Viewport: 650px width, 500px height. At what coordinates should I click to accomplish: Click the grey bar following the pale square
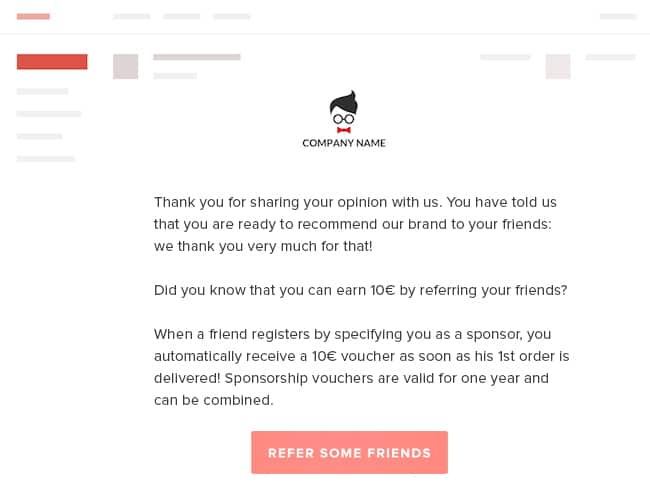coord(611,57)
